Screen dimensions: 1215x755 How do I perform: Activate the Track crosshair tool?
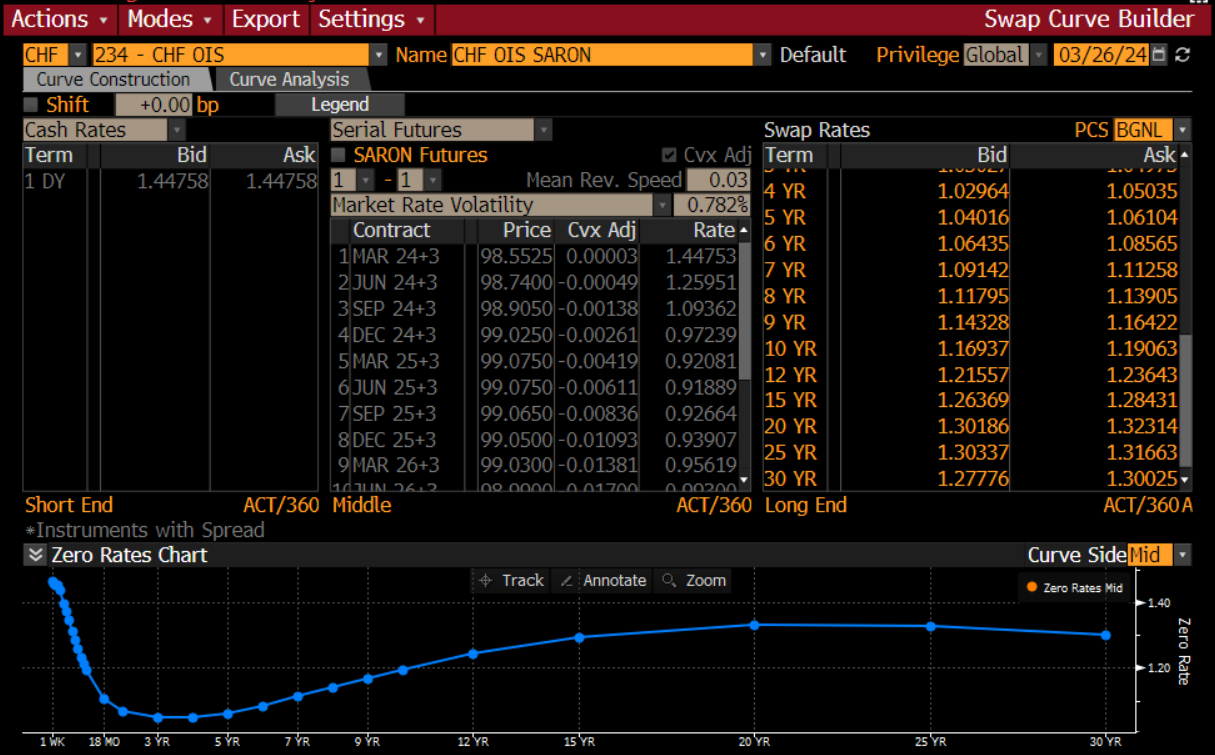[x=511, y=580]
